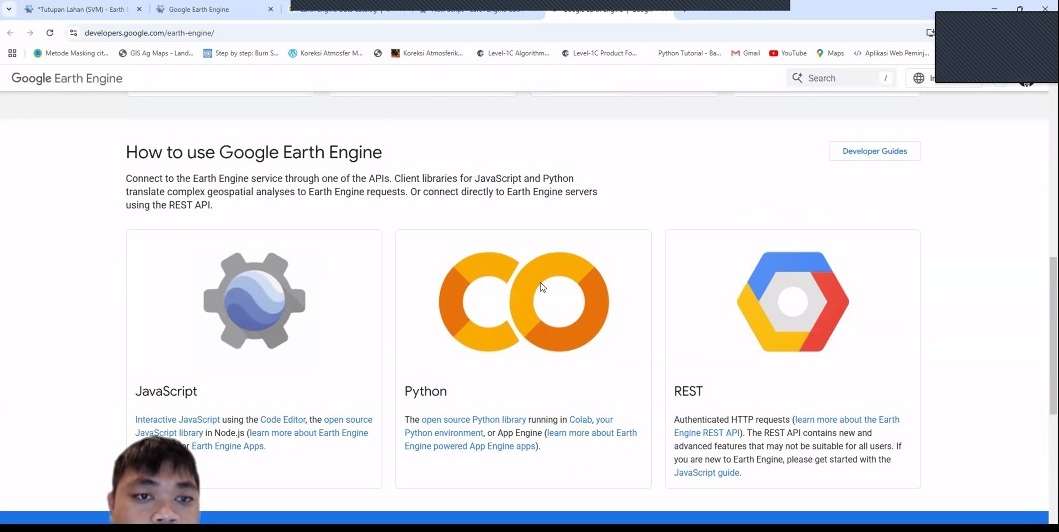Click the address bar URL
The height and width of the screenshot is (532, 1059).
tap(149, 32)
